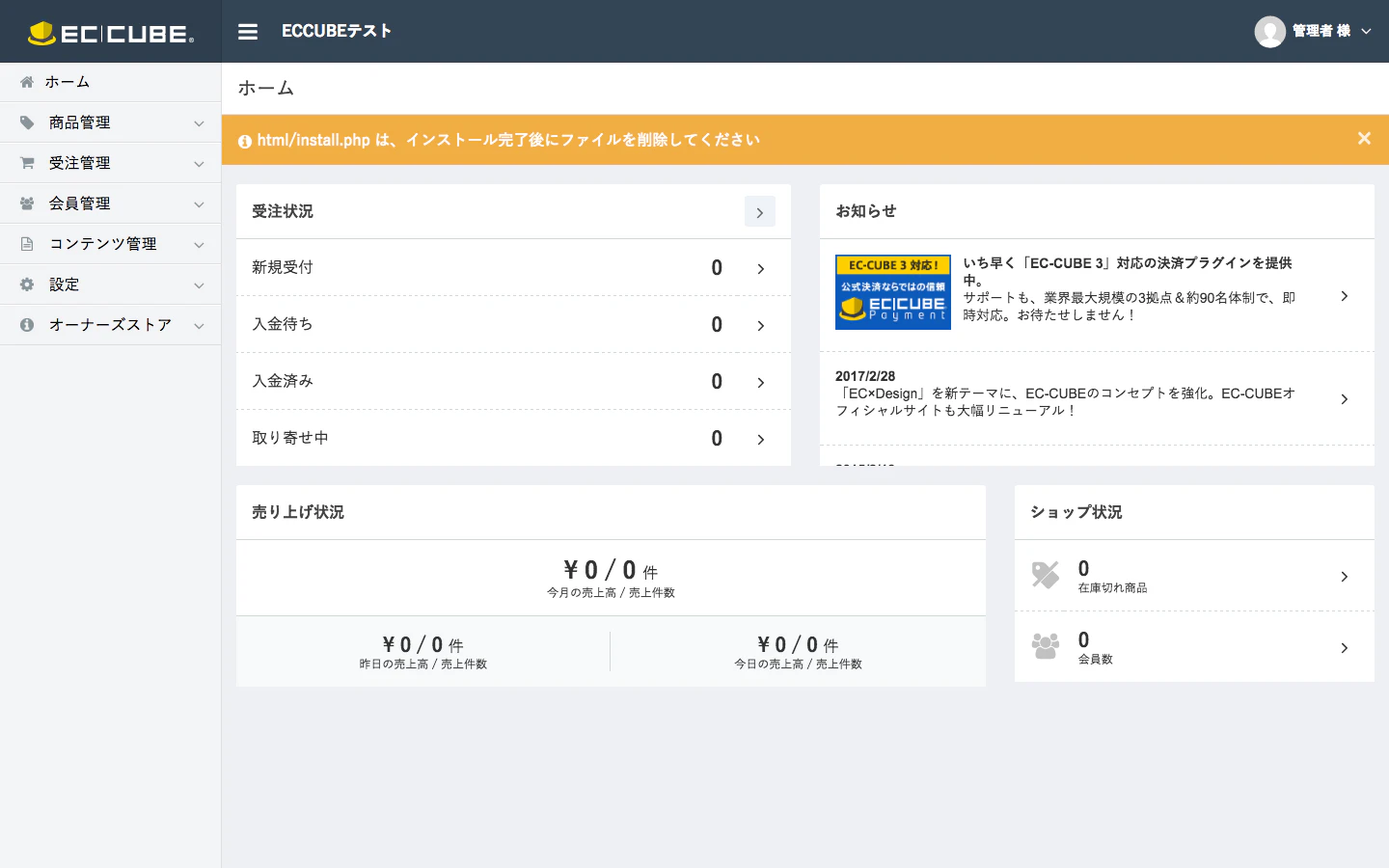Click the ECCUBEテスト shop title
This screenshot has height=868, width=1389.
(x=337, y=31)
